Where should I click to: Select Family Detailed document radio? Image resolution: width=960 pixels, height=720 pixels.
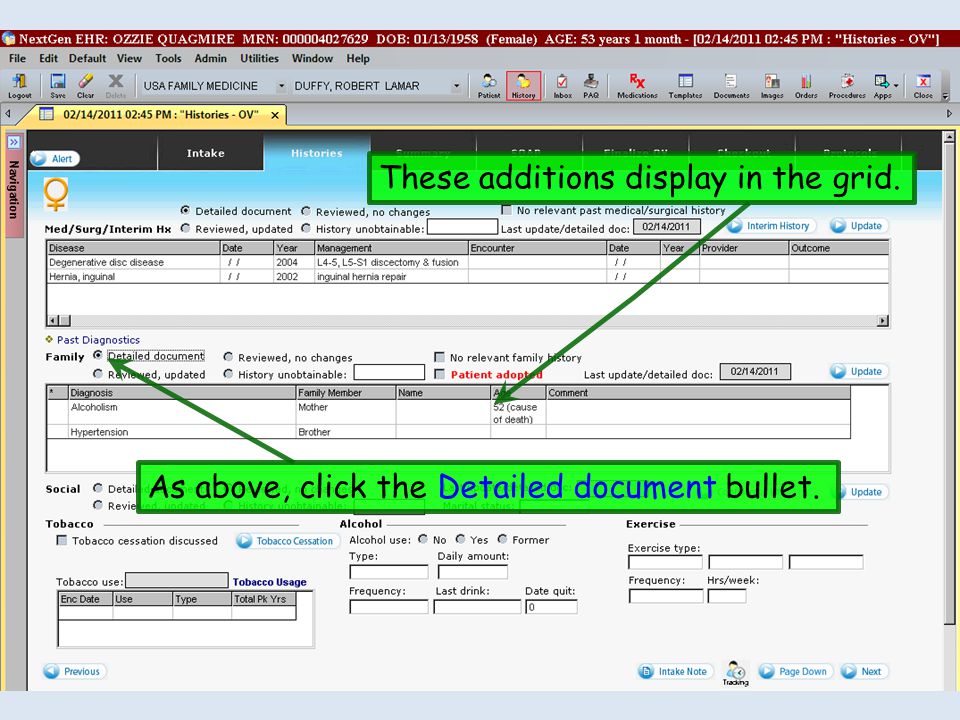97,355
